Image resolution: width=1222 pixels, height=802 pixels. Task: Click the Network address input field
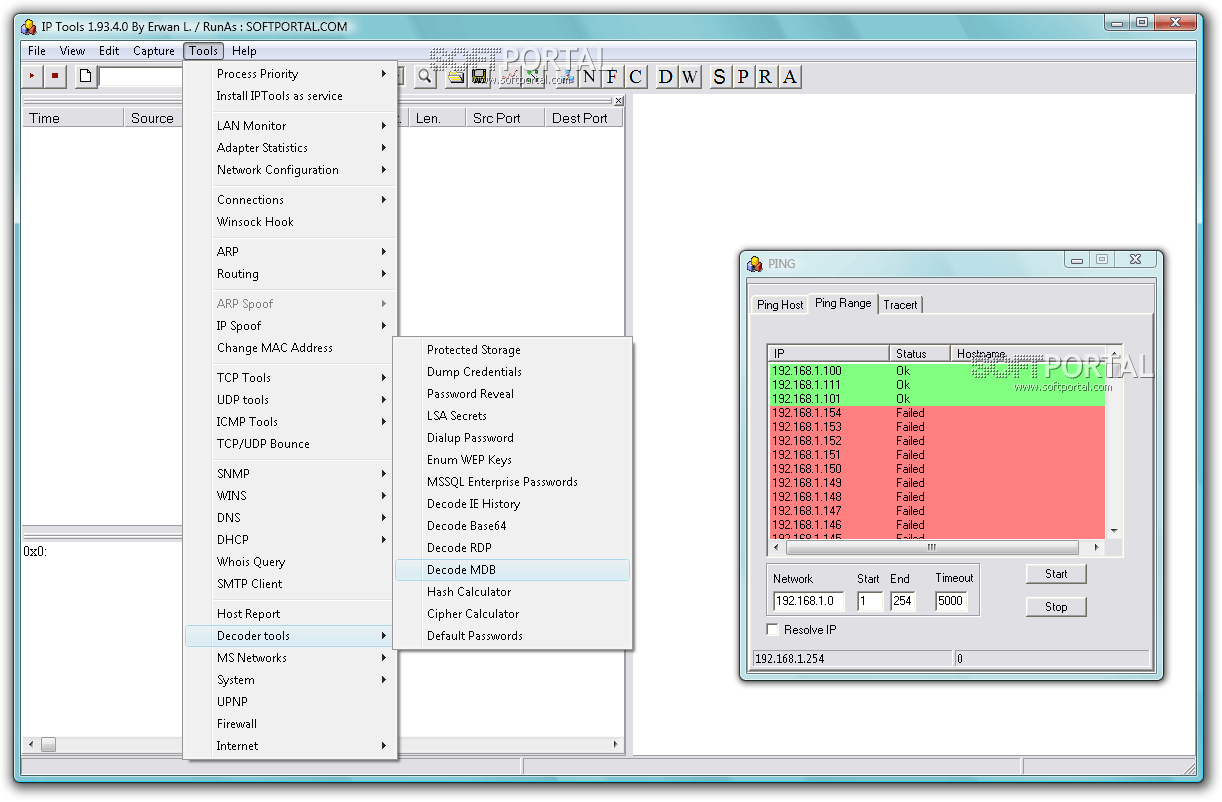tap(808, 601)
